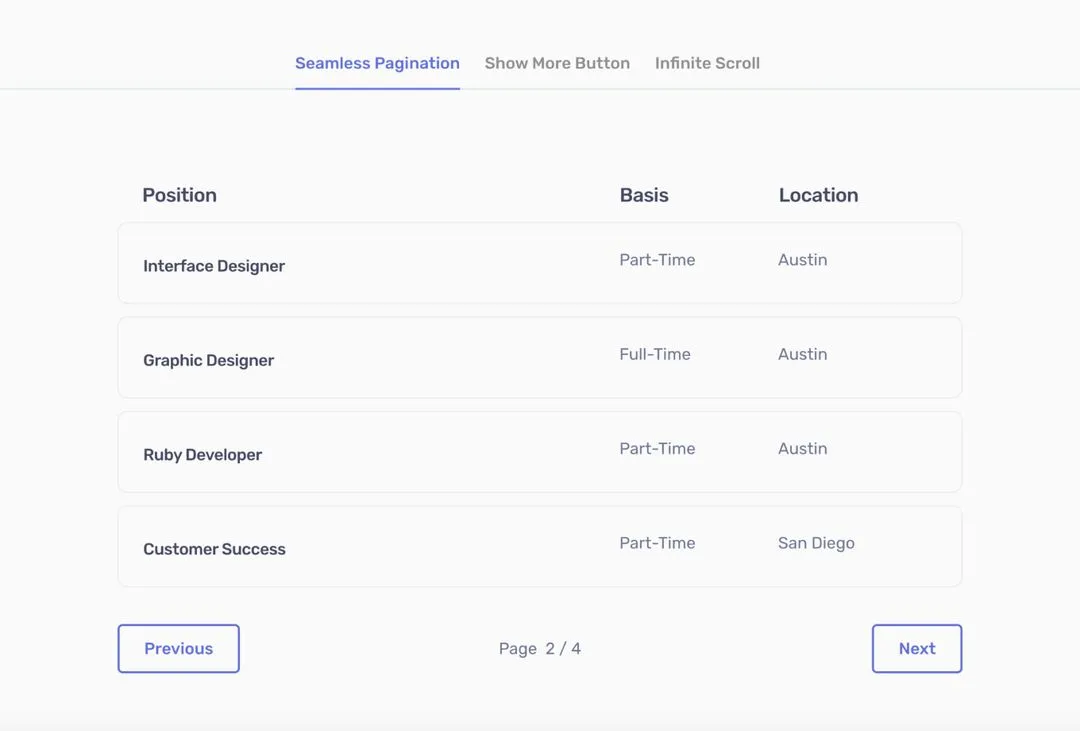Switch to the Show More Button tab

point(557,63)
